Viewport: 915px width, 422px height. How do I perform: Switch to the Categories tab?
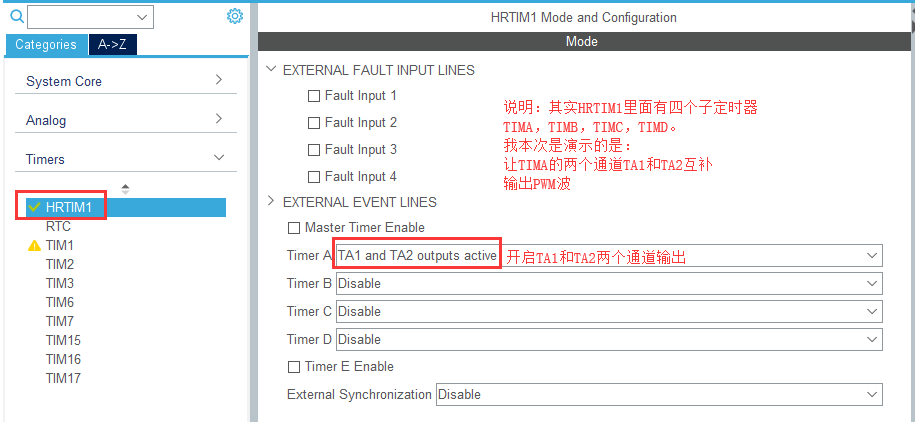point(46,44)
